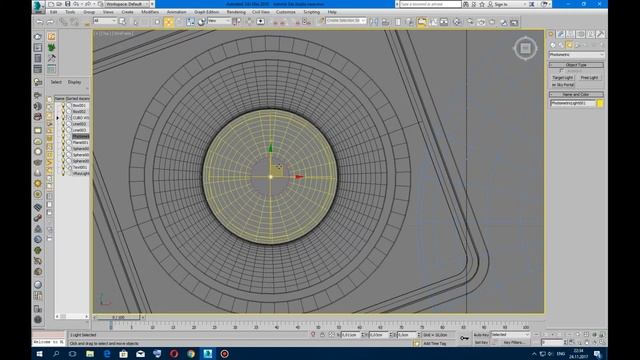The width and height of the screenshot is (640, 360).
Task: Open the Edit menu
Action: point(53,12)
